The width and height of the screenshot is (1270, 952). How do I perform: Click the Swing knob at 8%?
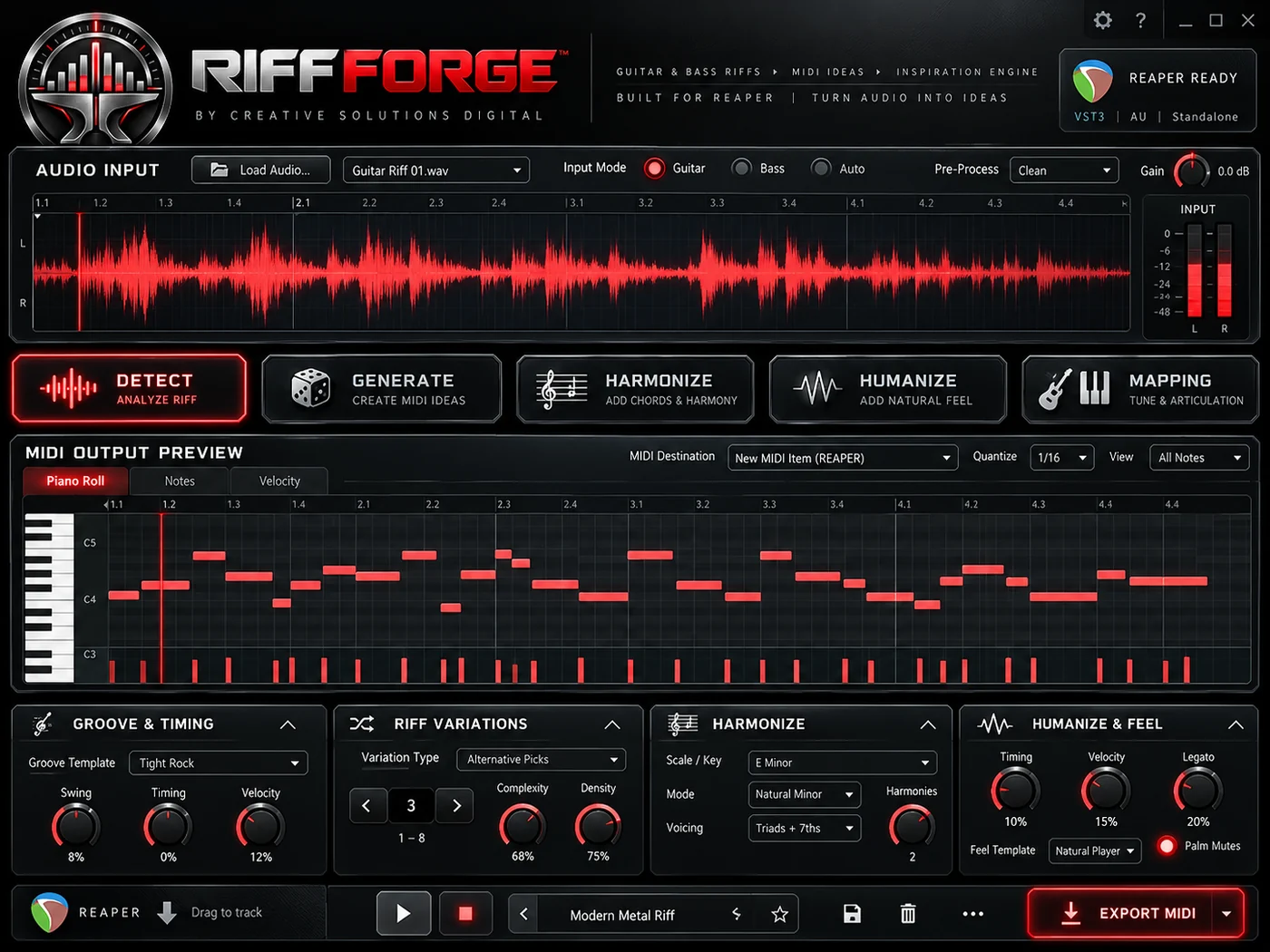tap(75, 825)
